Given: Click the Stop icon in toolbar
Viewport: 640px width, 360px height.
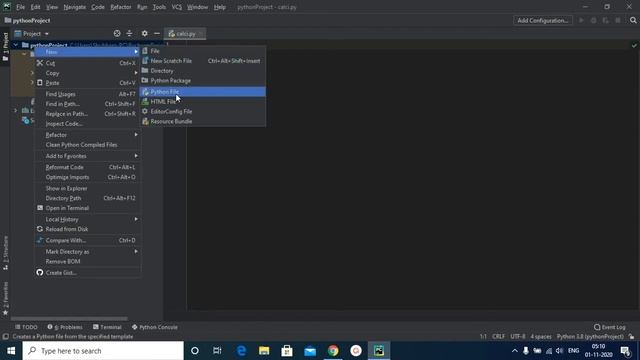Looking at the screenshot, I should tap(618, 20).
